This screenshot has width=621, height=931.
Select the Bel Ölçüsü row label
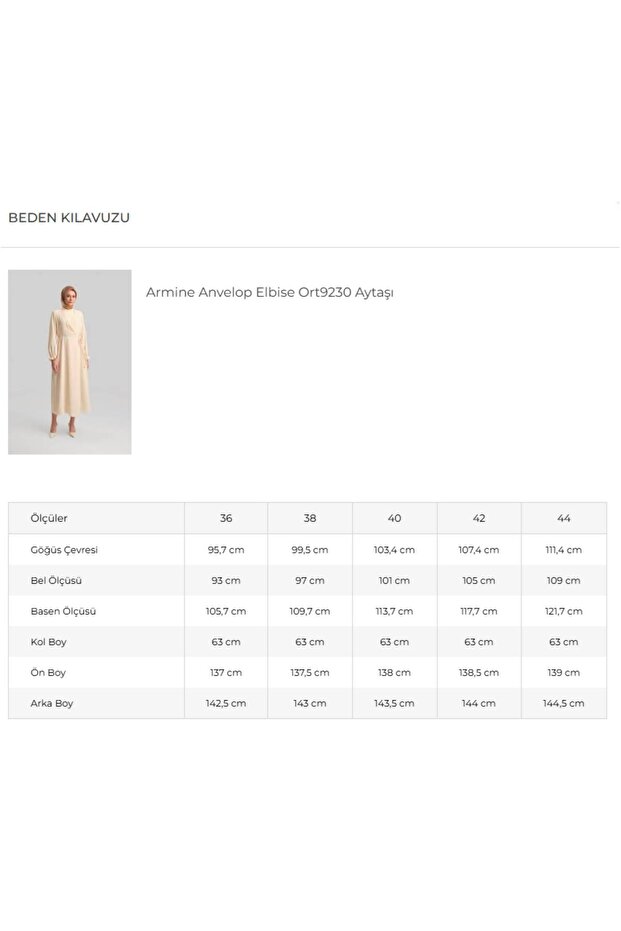coord(57,581)
